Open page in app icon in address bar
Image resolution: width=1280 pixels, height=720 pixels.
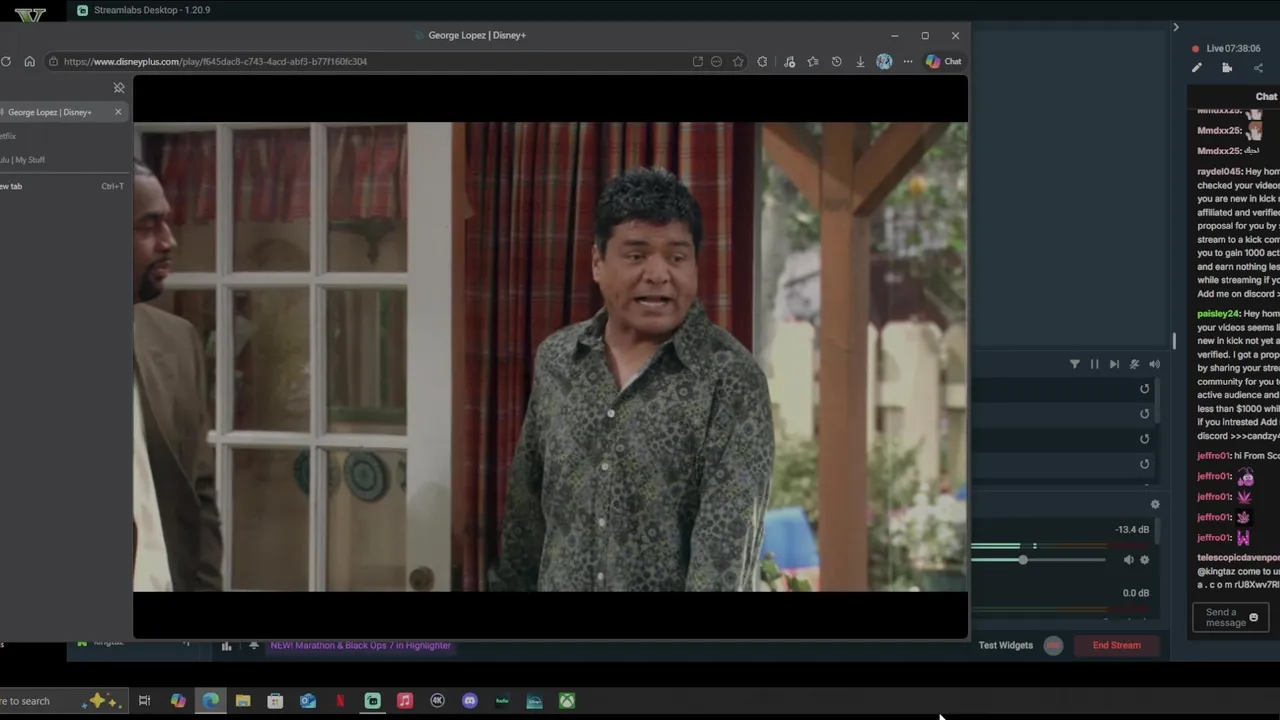(697, 62)
